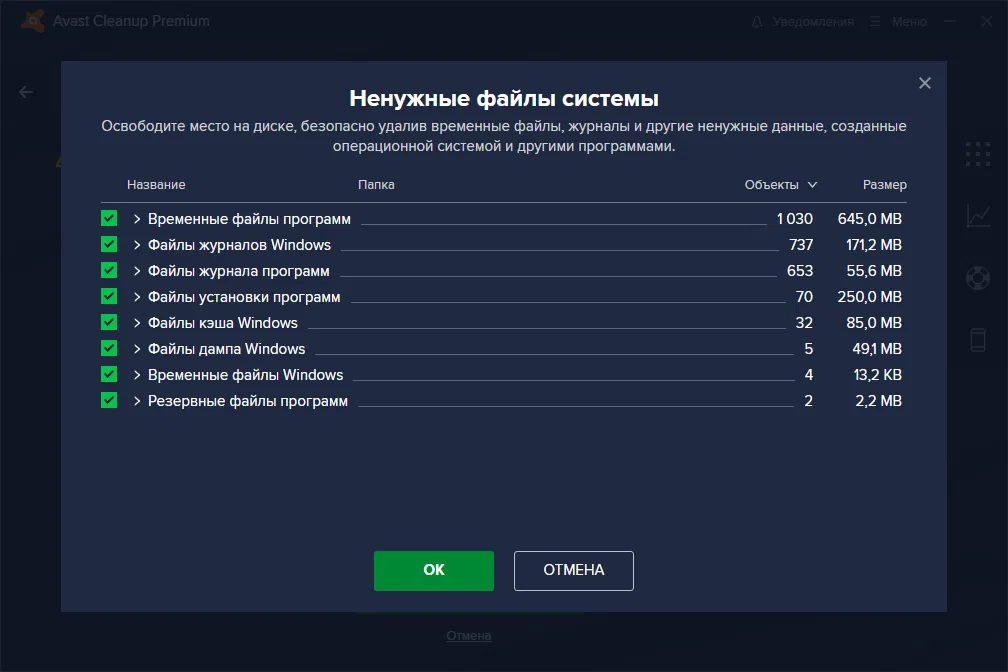The height and width of the screenshot is (672, 1008).
Task: Select the dashboard grid icon in sidebar
Action: click(x=976, y=153)
